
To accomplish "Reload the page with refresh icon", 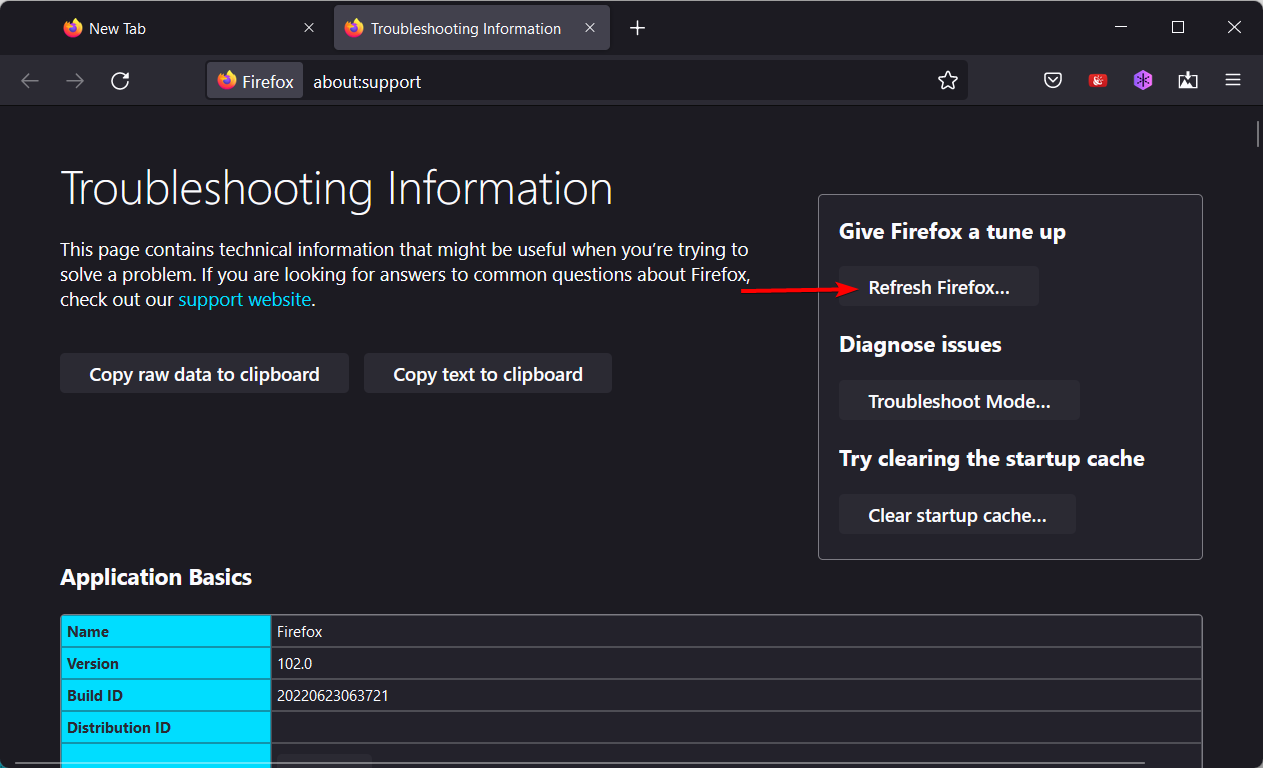I will pyautogui.click(x=120, y=81).
